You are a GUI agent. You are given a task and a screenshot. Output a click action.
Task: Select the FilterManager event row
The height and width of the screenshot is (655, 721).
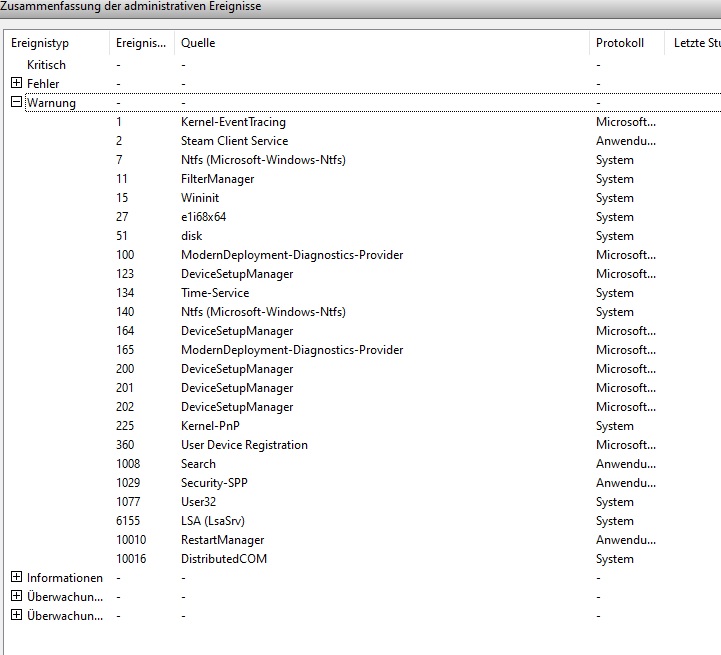point(362,179)
